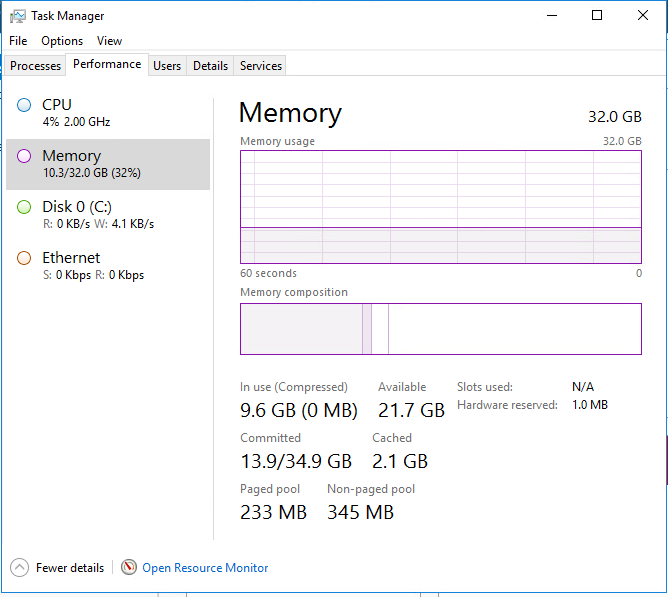
Task: Switch to the Processes tab
Action: tap(36, 66)
